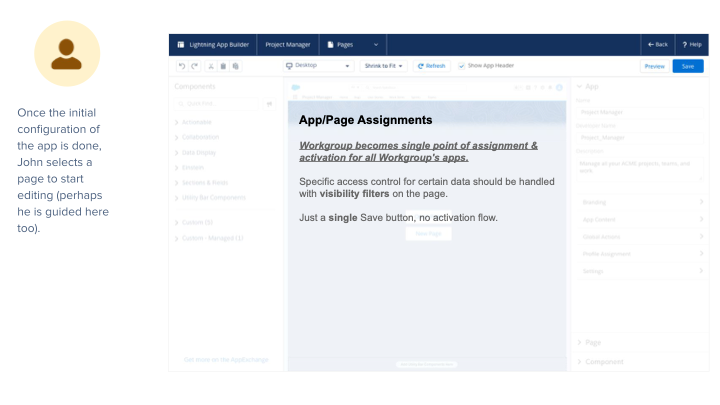Click the components settings icon beside Quick Find
Screen dimensions: 720x405
(270, 104)
